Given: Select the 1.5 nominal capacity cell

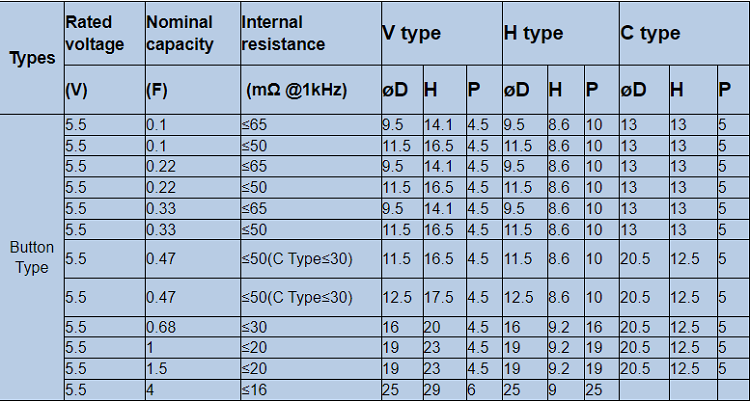Looking at the screenshot, I should click(x=193, y=369).
